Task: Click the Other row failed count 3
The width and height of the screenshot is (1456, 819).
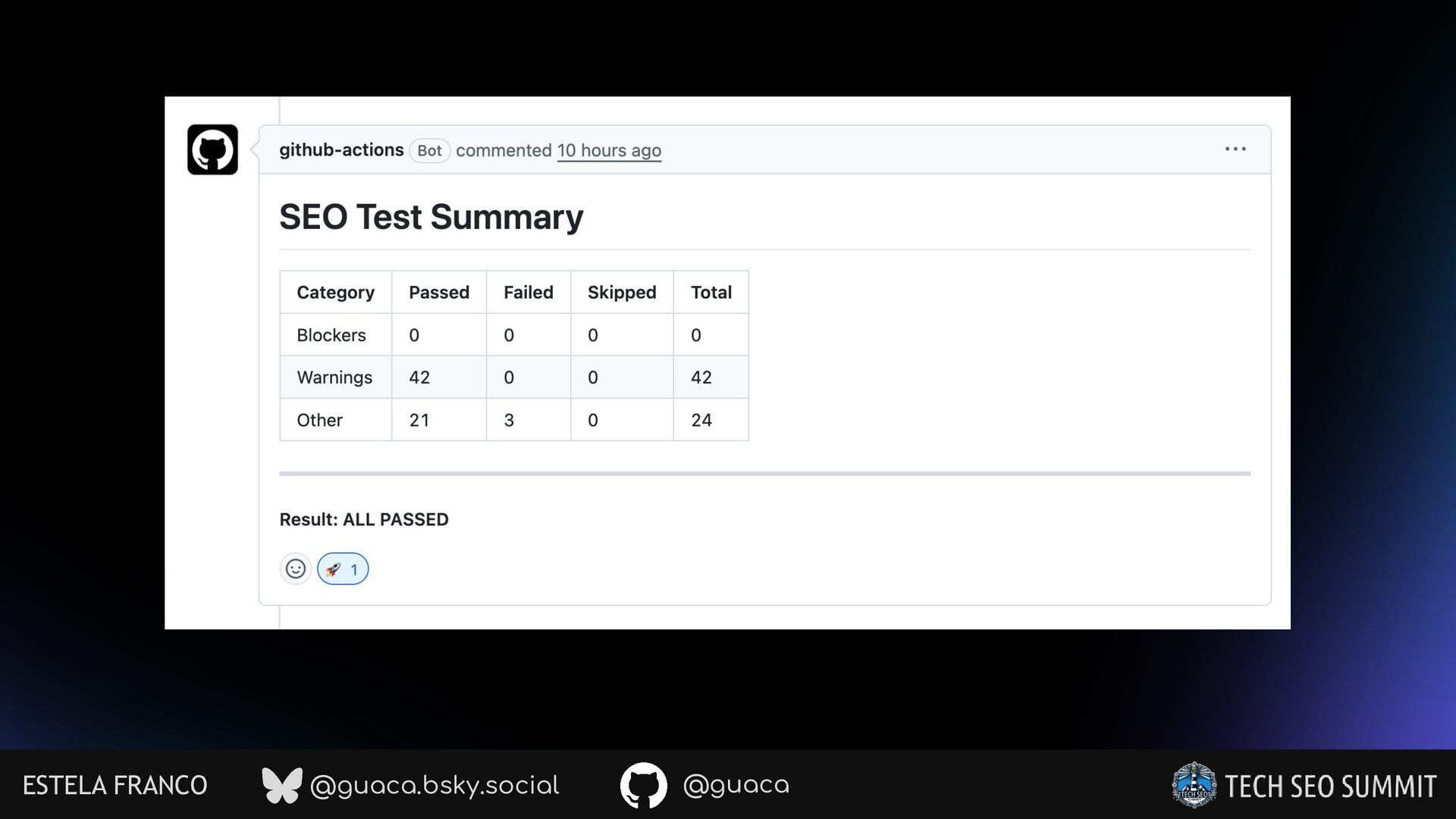Action: [509, 420]
